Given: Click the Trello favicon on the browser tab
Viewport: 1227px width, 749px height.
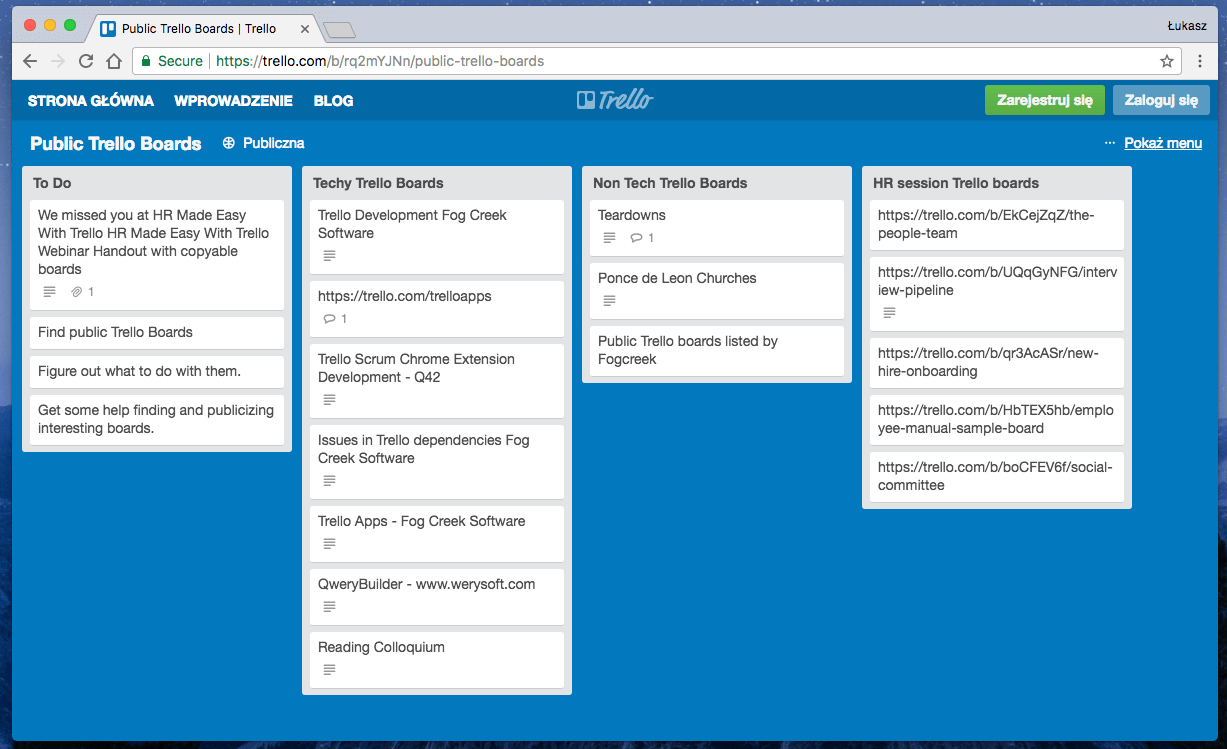Looking at the screenshot, I should pyautogui.click(x=108, y=29).
